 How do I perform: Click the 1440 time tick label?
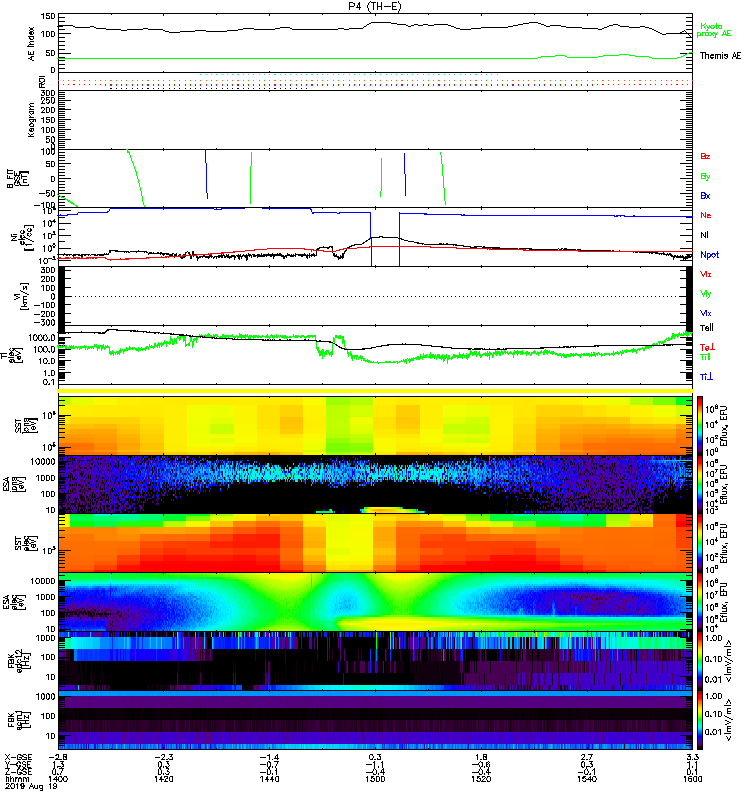click(269, 780)
